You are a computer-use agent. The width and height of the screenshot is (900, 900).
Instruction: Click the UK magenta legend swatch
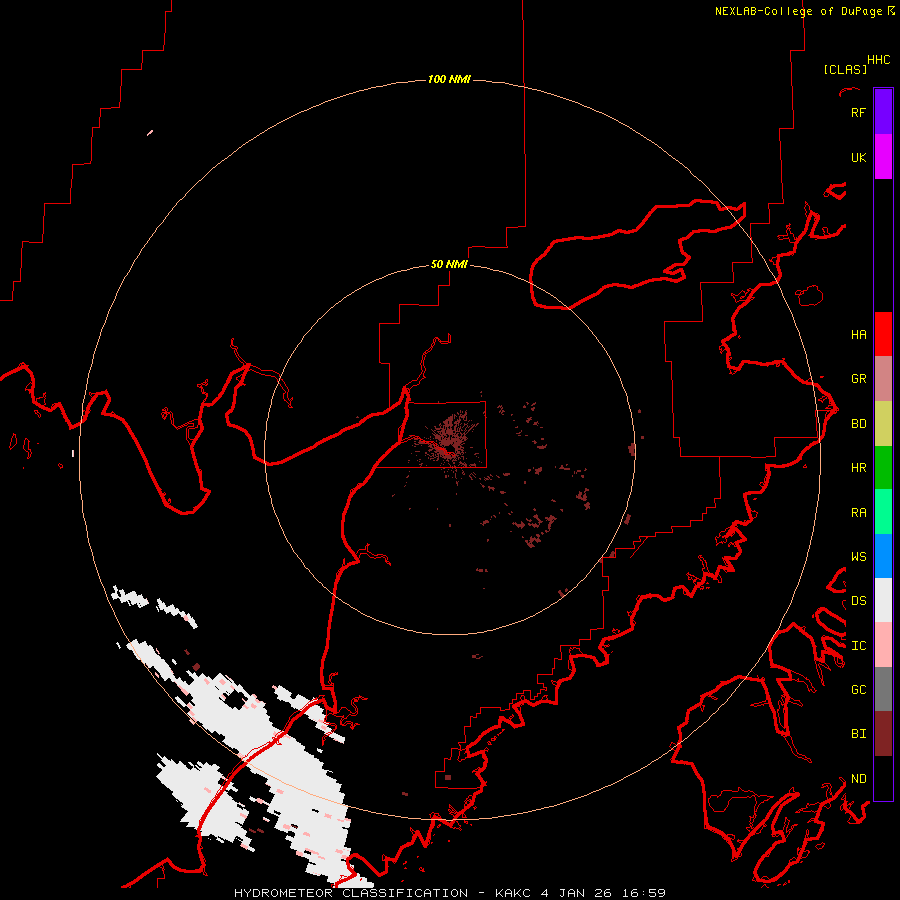pos(883,157)
